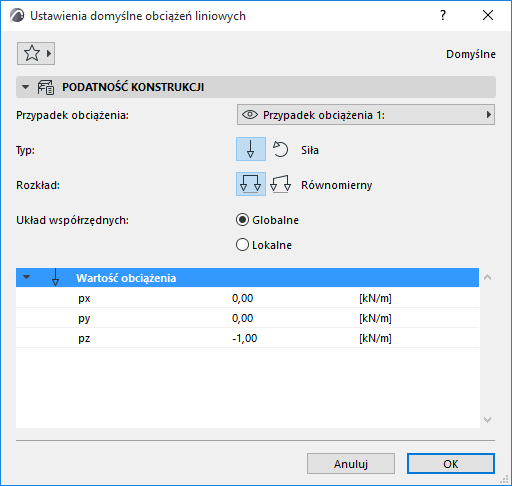Choose the trapezoidal distribution icon
The image size is (512, 486).
pos(280,184)
